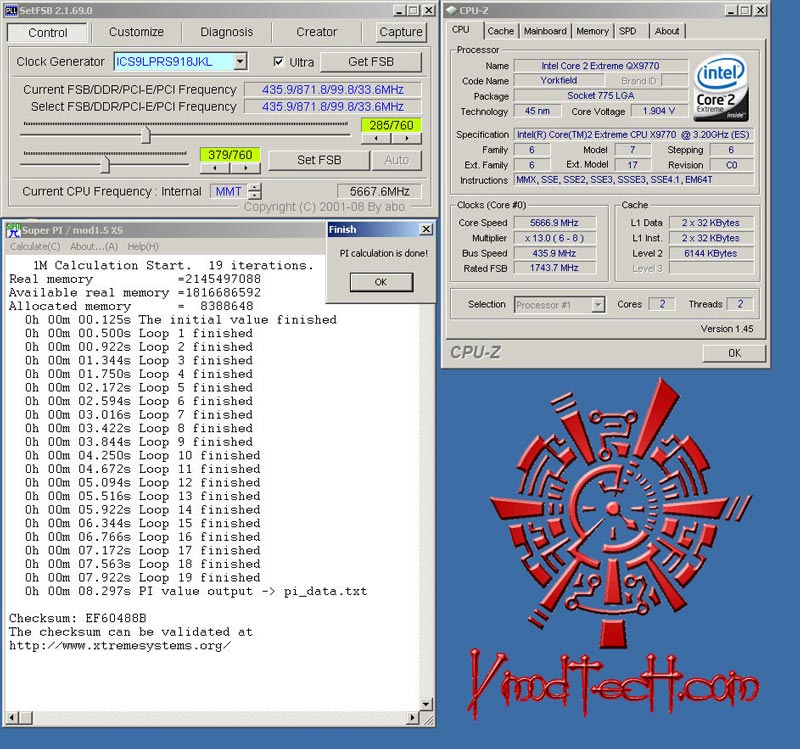Click OK in the Finish dialog

pyautogui.click(x=381, y=282)
